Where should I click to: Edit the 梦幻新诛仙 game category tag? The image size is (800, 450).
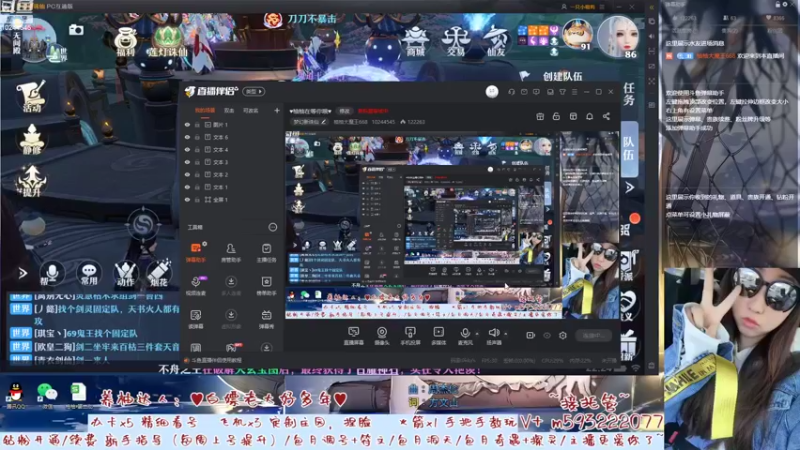309,122
